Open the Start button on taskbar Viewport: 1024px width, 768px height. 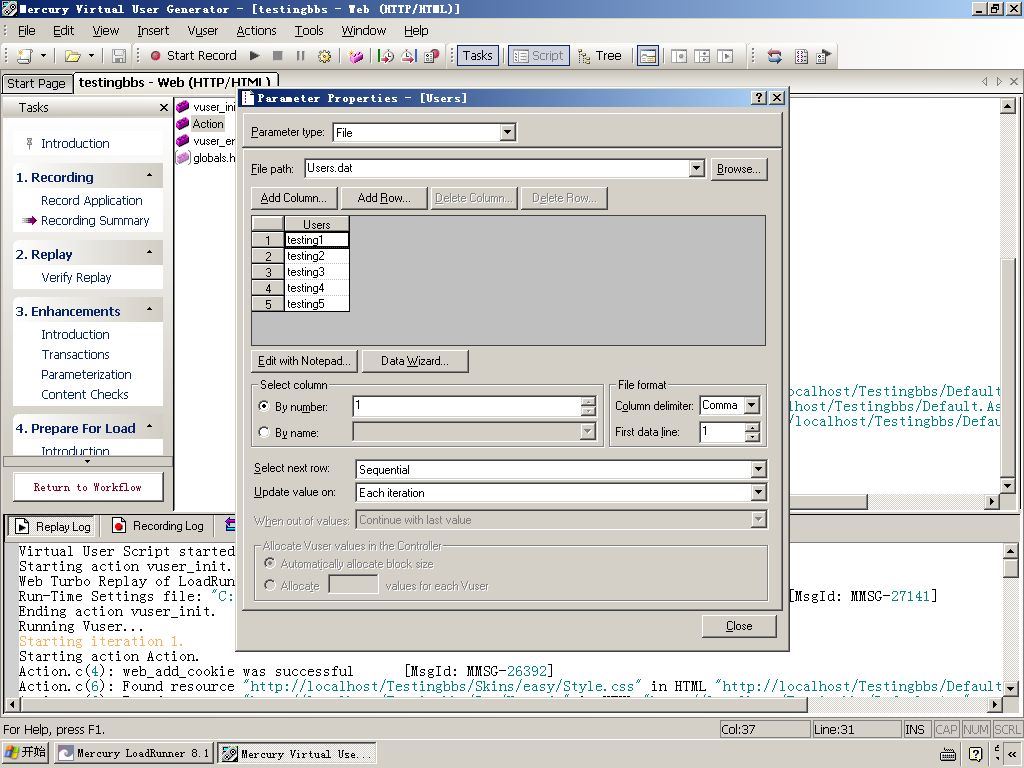[25, 752]
